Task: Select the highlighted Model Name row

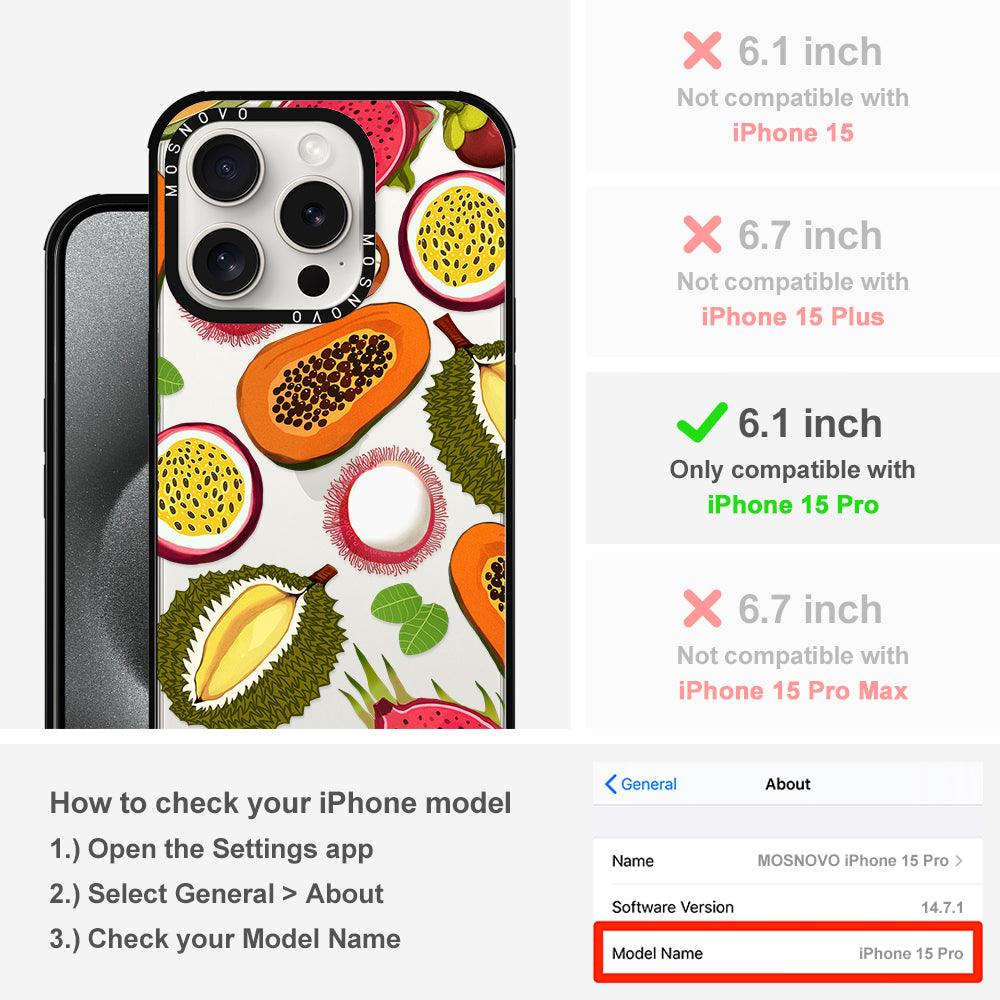Action: [x=787, y=953]
